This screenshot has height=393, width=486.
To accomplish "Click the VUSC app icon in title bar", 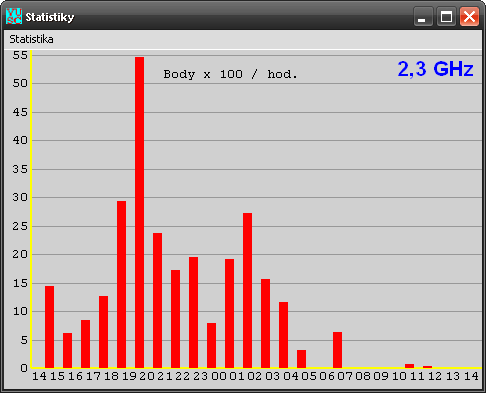I will (14, 16).
